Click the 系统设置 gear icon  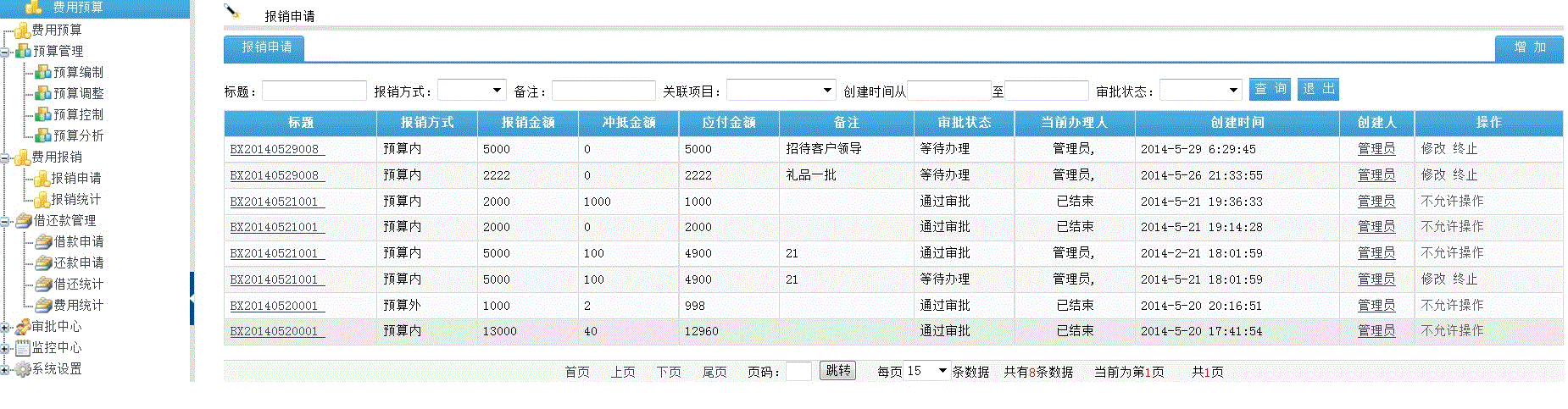[x=23, y=369]
